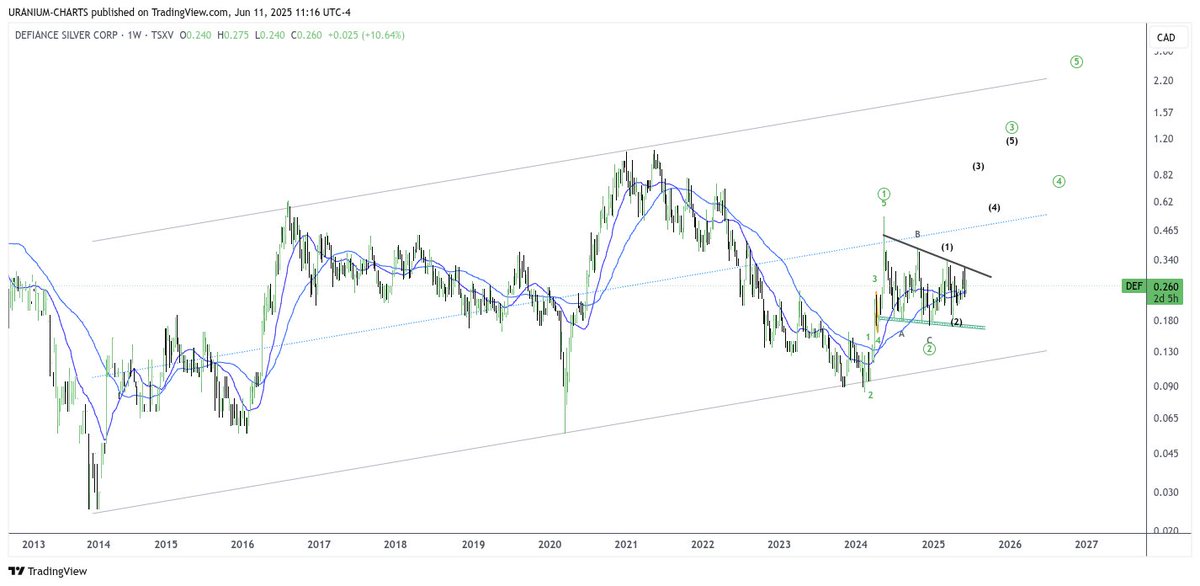The height and width of the screenshot is (586, 1200).
Task: Select the black (4) wave label
Action: pos(994,208)
